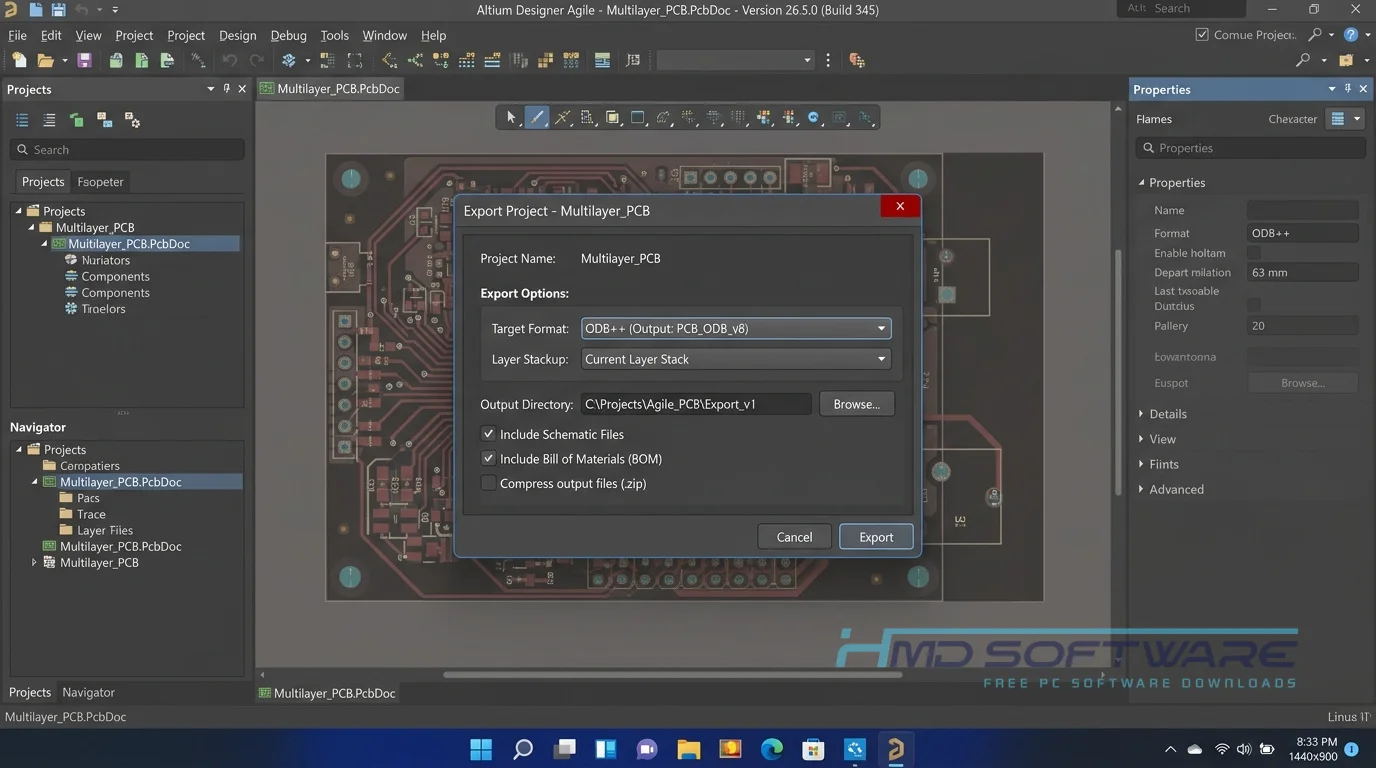Switch to the Fsopeter tab

coord(101,182)
